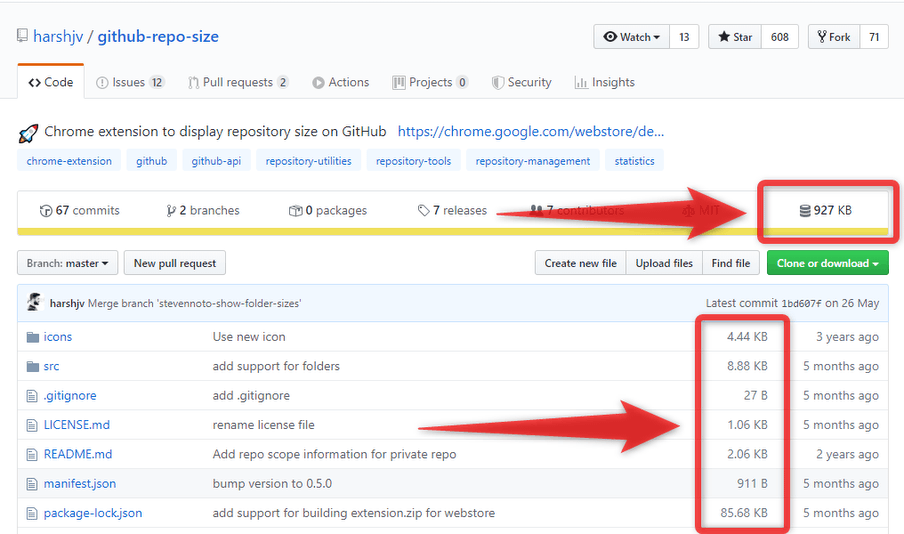The image size is (904, 534).
Task: Click the LICENSE.md file icon
Action: pos(32,426)
